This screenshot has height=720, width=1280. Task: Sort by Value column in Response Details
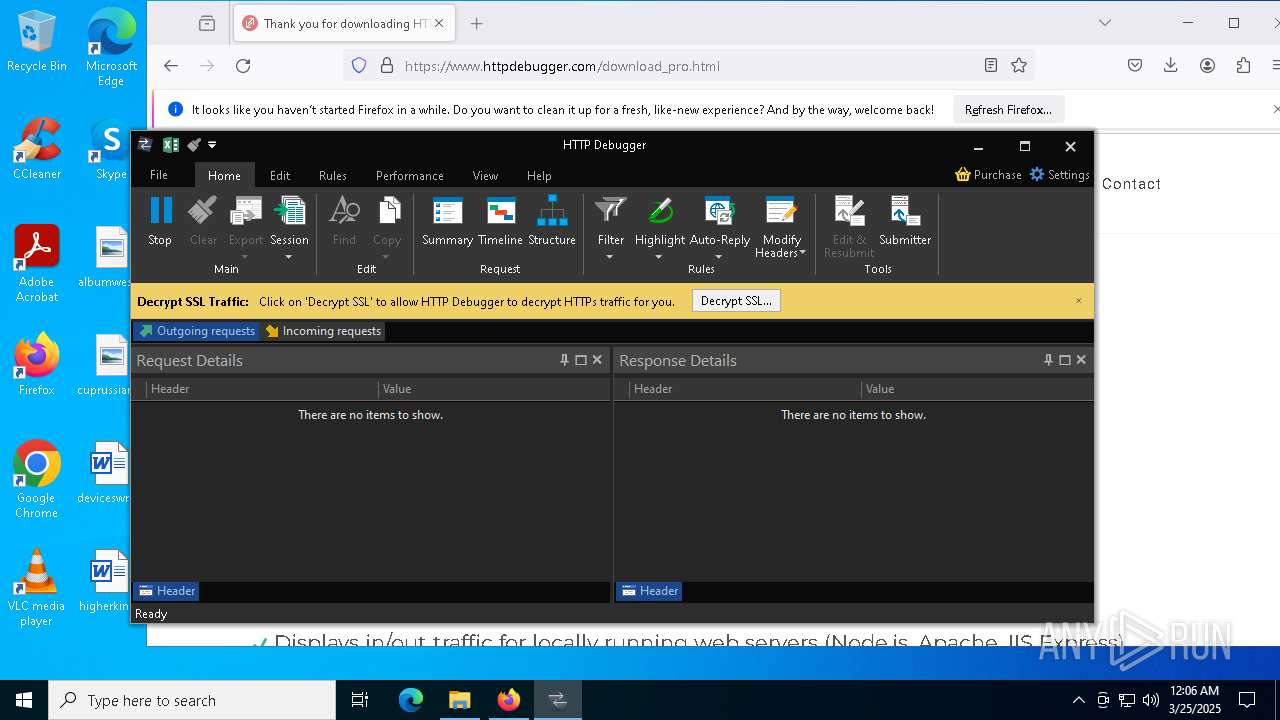[x=977, y=389]
